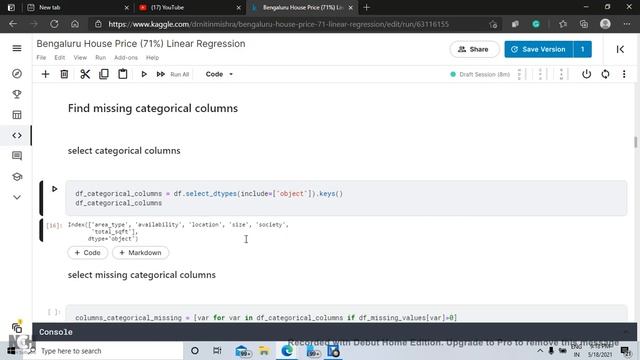Open Datasets table icon in sidebar

pyautogui.click(x=17, y=115)
